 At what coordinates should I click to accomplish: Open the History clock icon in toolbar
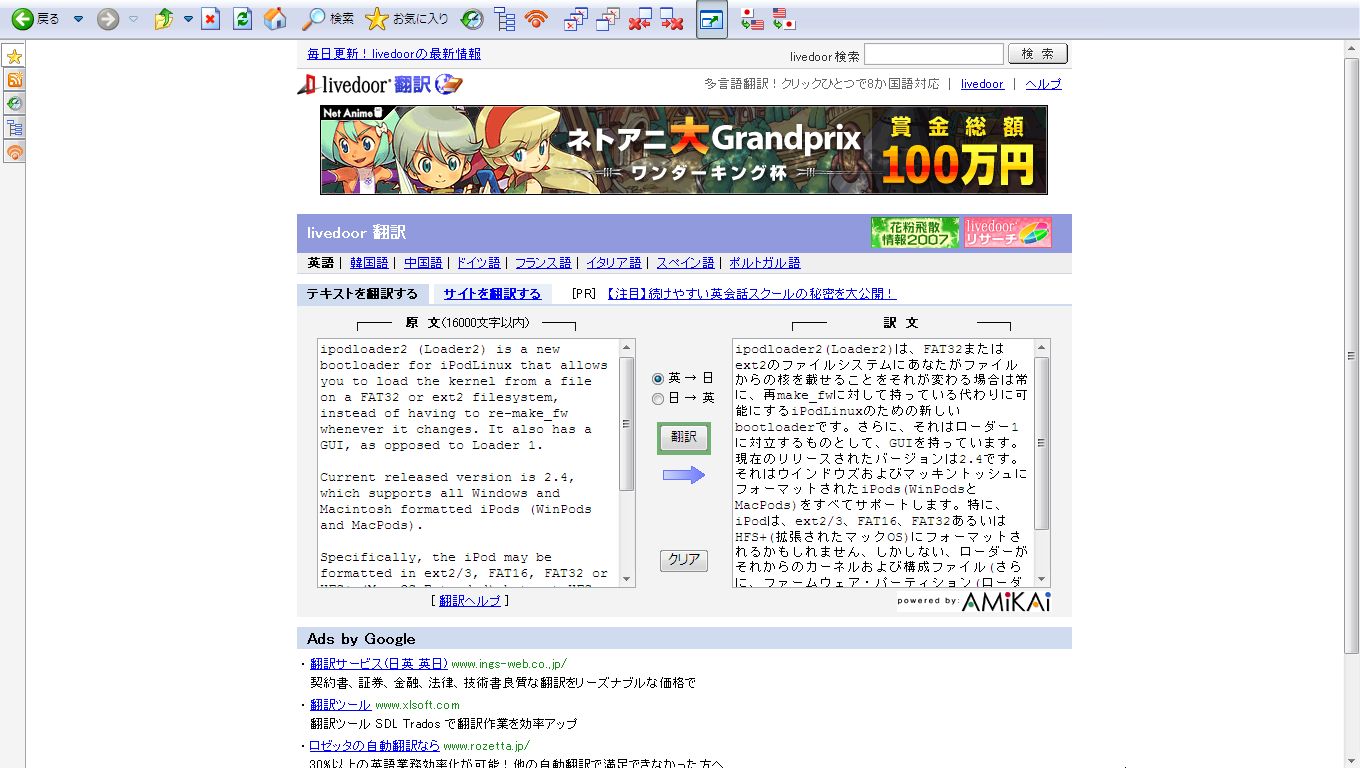click(x=471, y=18)
